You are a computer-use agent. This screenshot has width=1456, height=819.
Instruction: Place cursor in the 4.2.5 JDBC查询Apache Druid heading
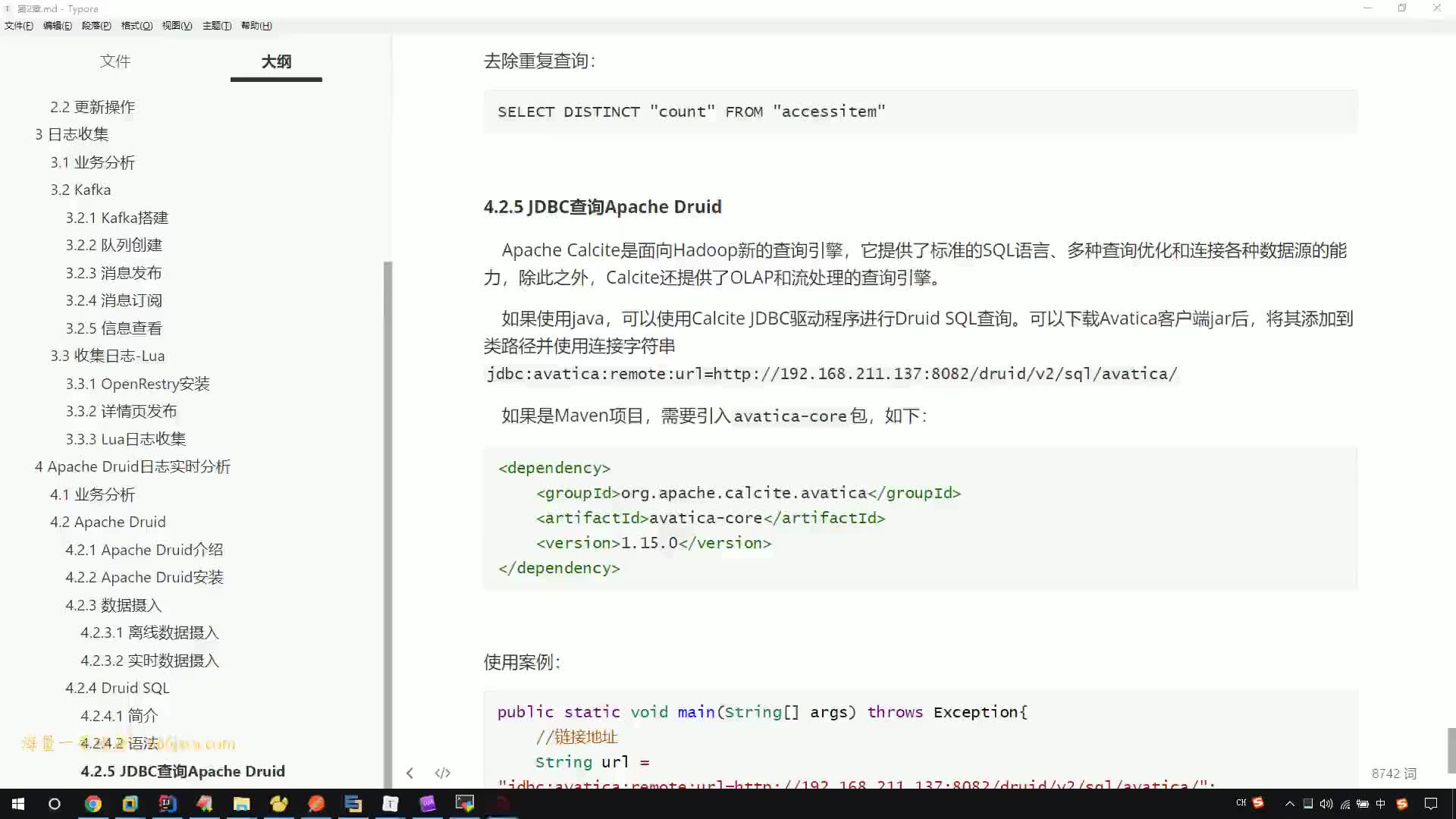pyautogui.click(x=603, y=207)
